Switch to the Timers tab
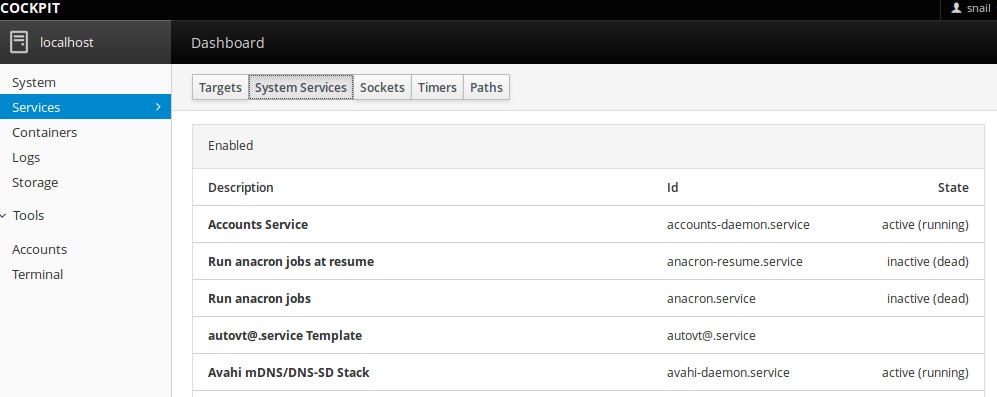997x397 pixels. click(437, 87)
